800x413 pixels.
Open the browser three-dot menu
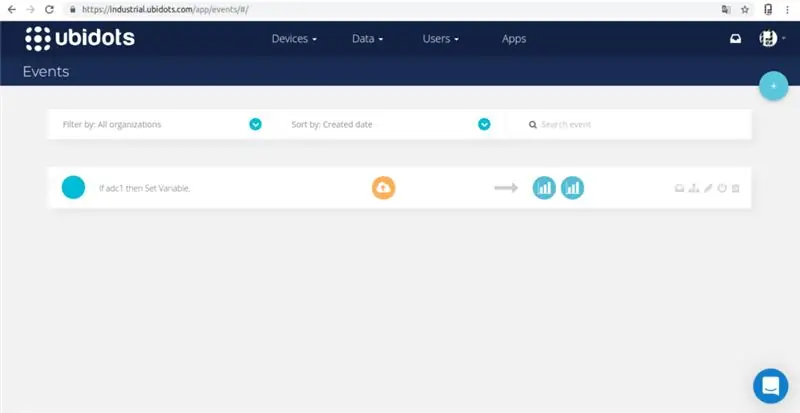click(788, 9)
